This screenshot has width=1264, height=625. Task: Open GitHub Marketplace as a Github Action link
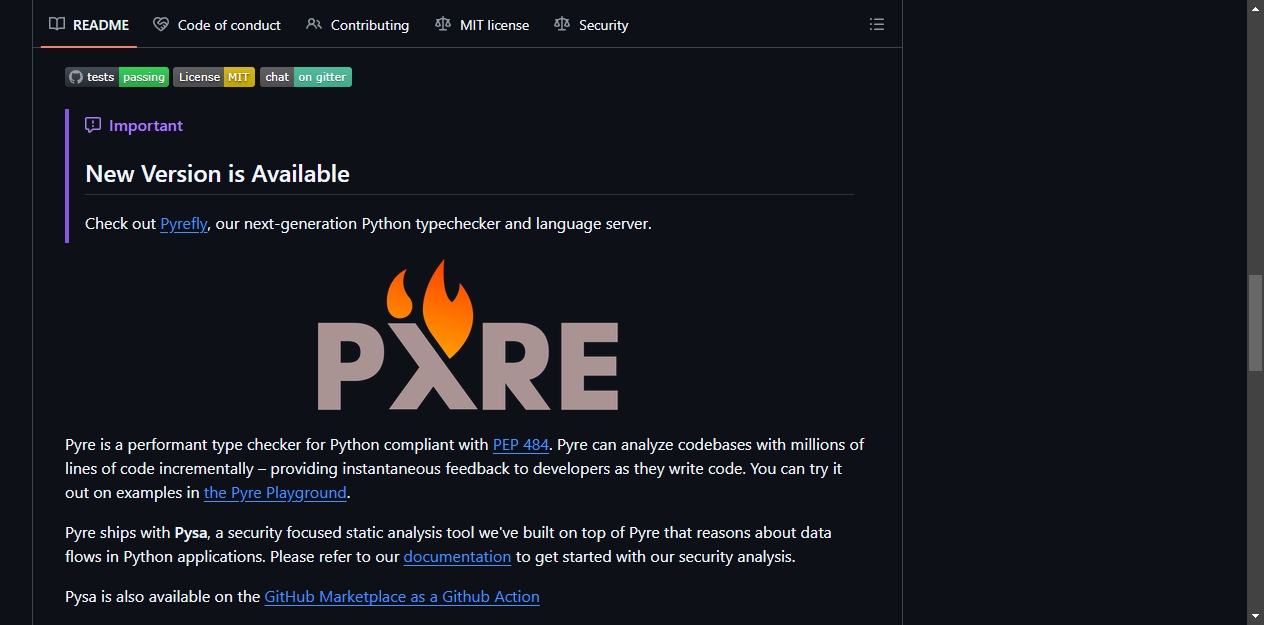coord(402,596)
